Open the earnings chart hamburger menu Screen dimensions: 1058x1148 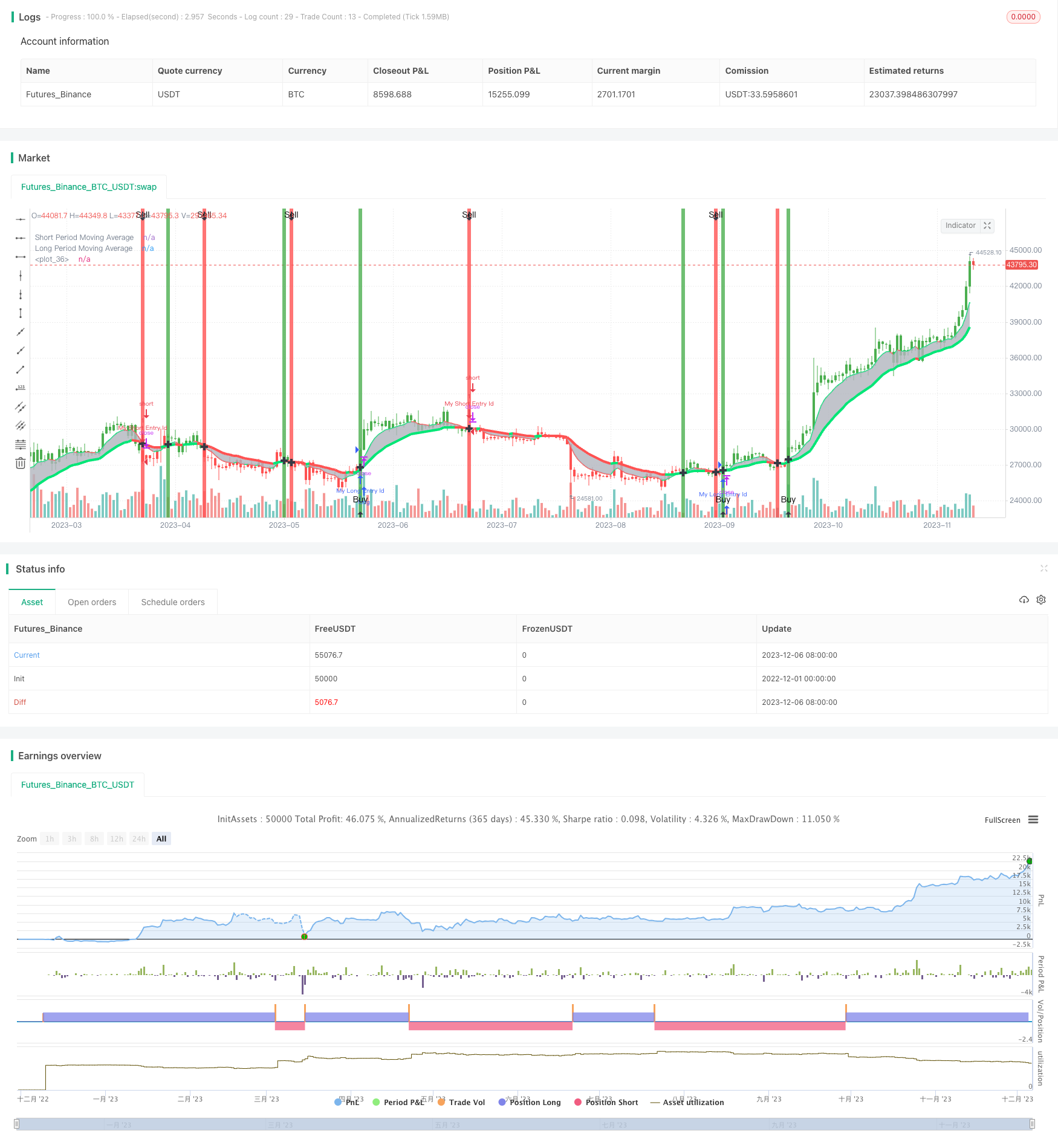click(1033, 820)
